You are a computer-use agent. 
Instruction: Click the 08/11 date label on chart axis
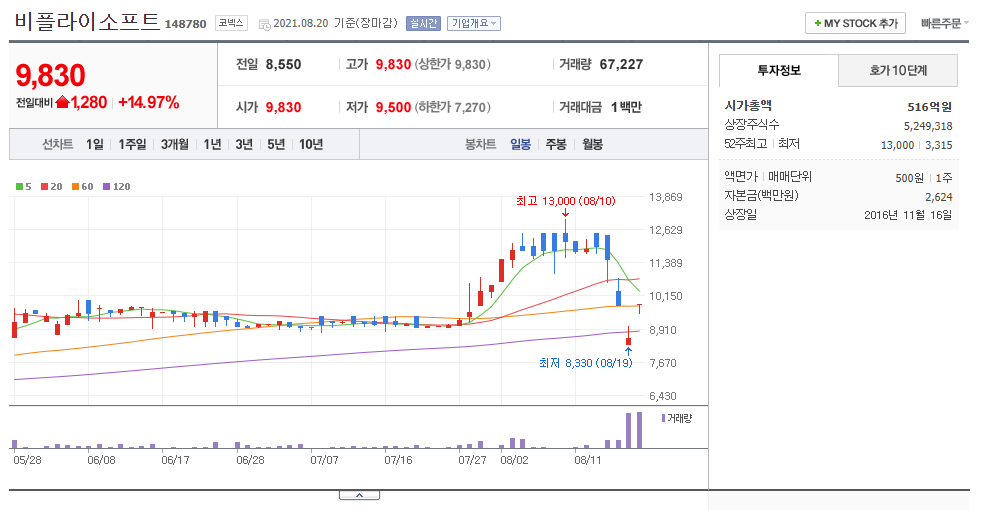587,460
